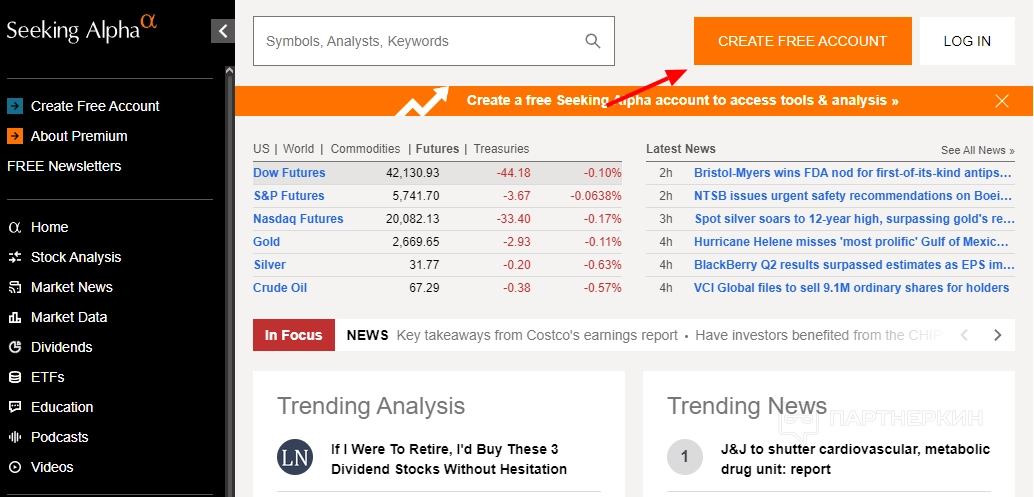Click the Market Data chart icon
Viewport: 1034px width, 497px height.
tap(15, 317)
